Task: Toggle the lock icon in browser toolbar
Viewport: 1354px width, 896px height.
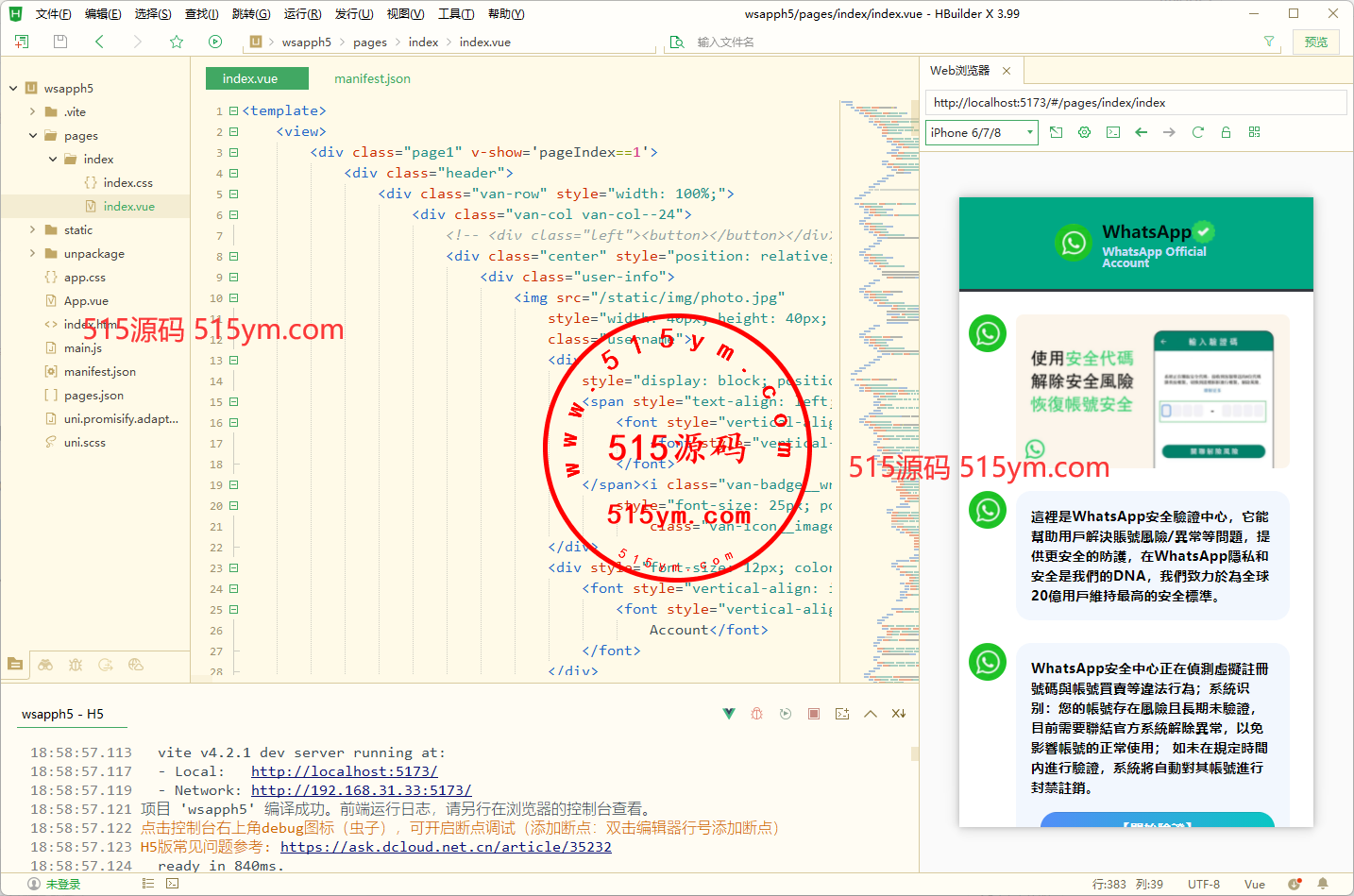Action: tap(1226, 132)
